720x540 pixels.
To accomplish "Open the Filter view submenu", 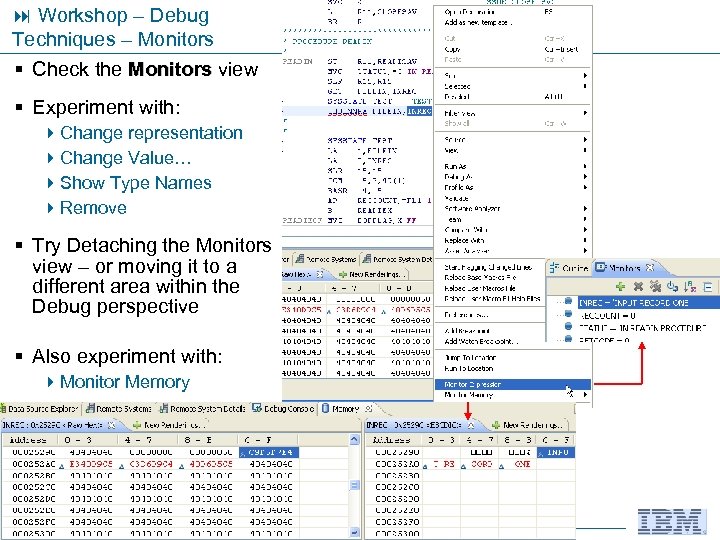I will pos(512,113).
